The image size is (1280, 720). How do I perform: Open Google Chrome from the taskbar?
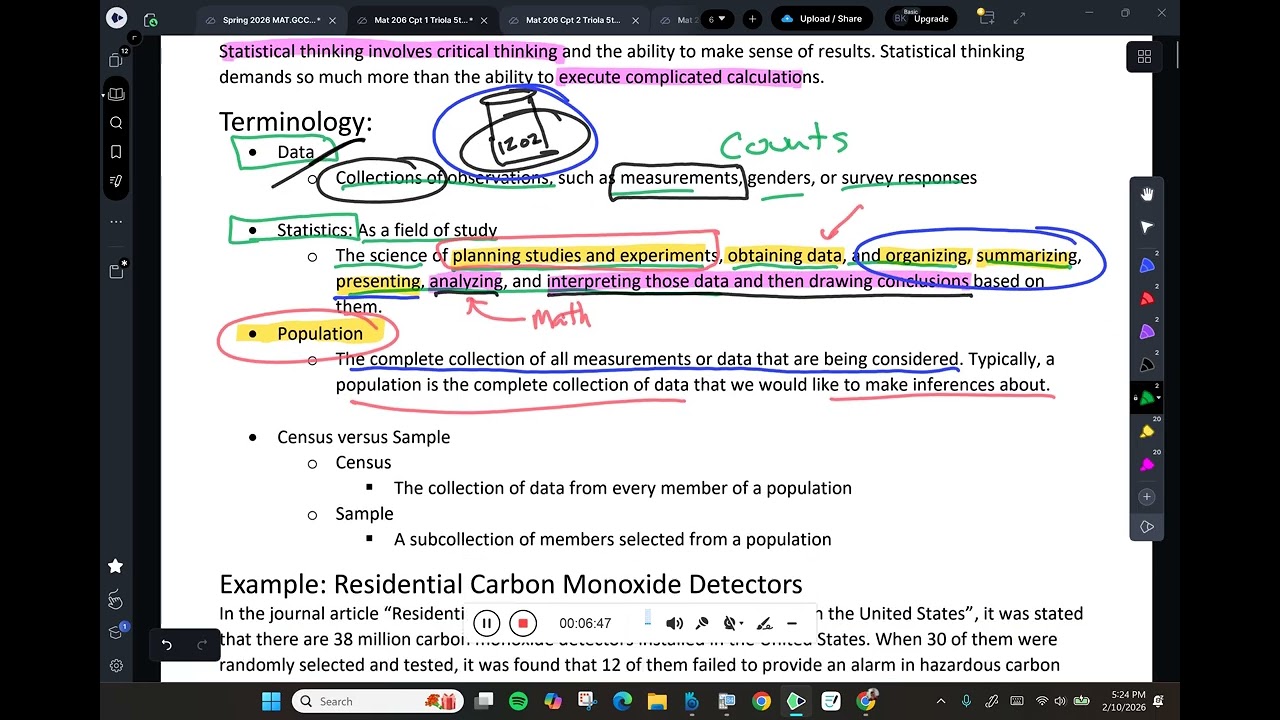(761, 701)
